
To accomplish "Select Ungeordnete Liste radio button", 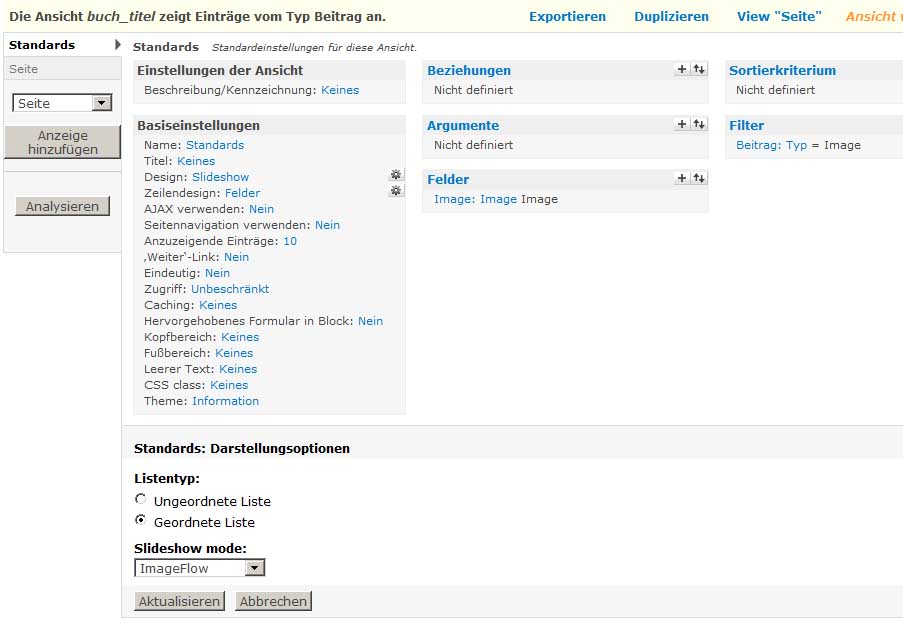I will tap(141, 500).
